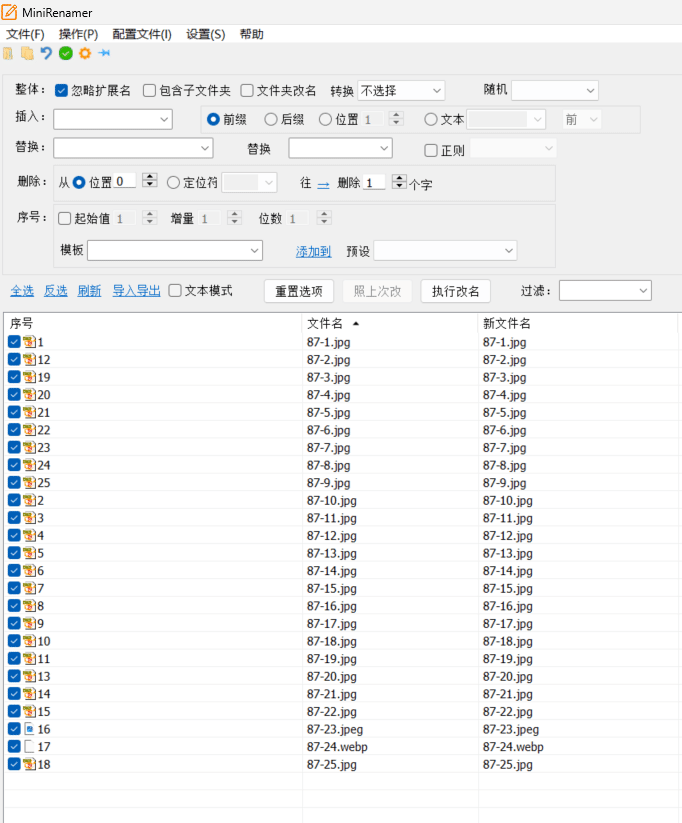The width and height of the screenshot is (682, 823).
Task: Click the 序号 column header
Action: point(152,323)
